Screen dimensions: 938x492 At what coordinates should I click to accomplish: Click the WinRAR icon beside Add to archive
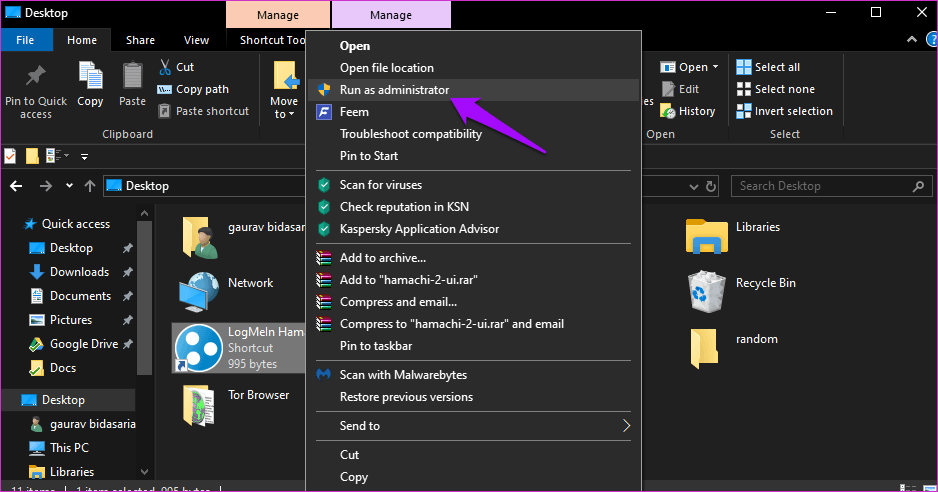click(x=324, y=258)
